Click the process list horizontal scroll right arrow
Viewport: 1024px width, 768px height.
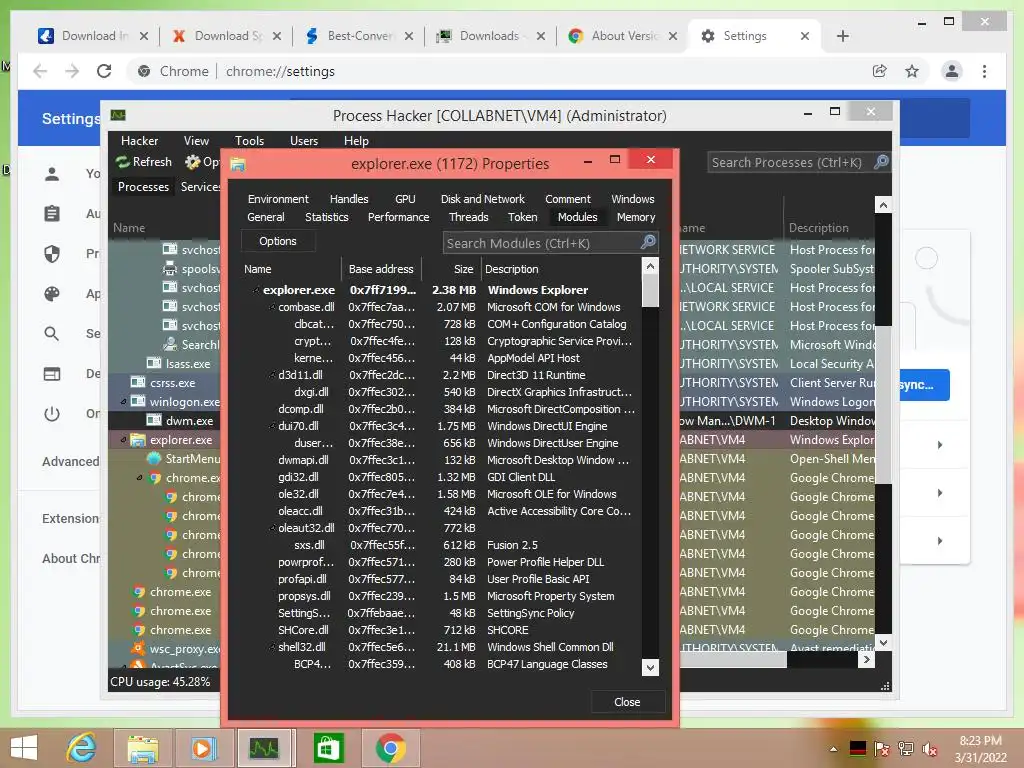[x=866, y=660]
